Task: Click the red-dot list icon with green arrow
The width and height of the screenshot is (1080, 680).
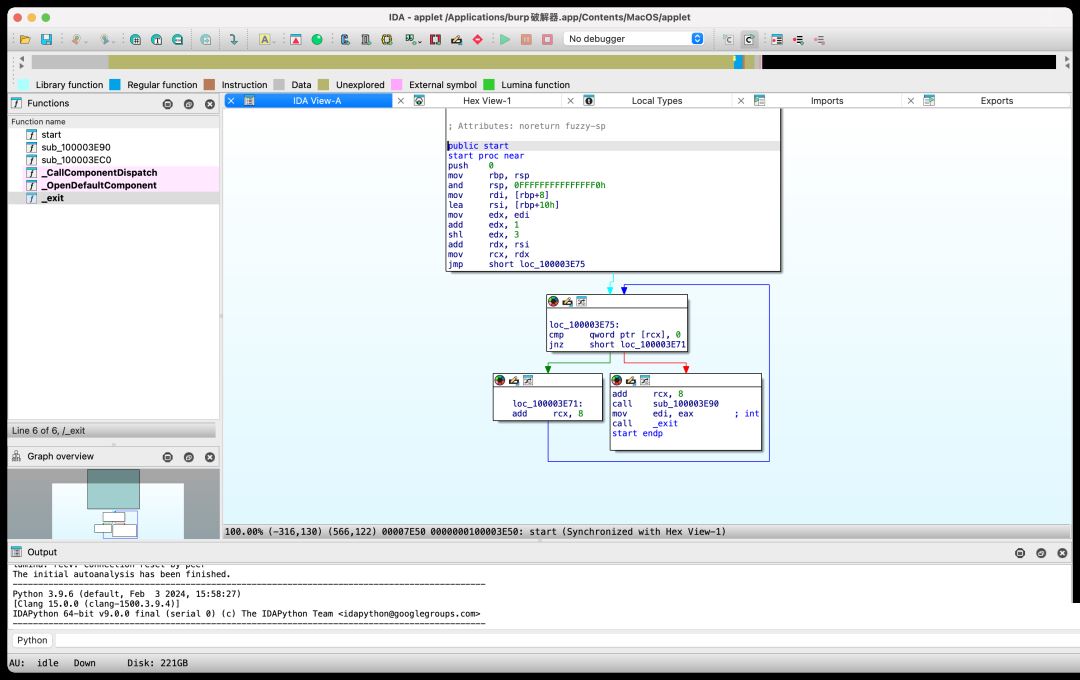Action: click(x=798, y=39)
